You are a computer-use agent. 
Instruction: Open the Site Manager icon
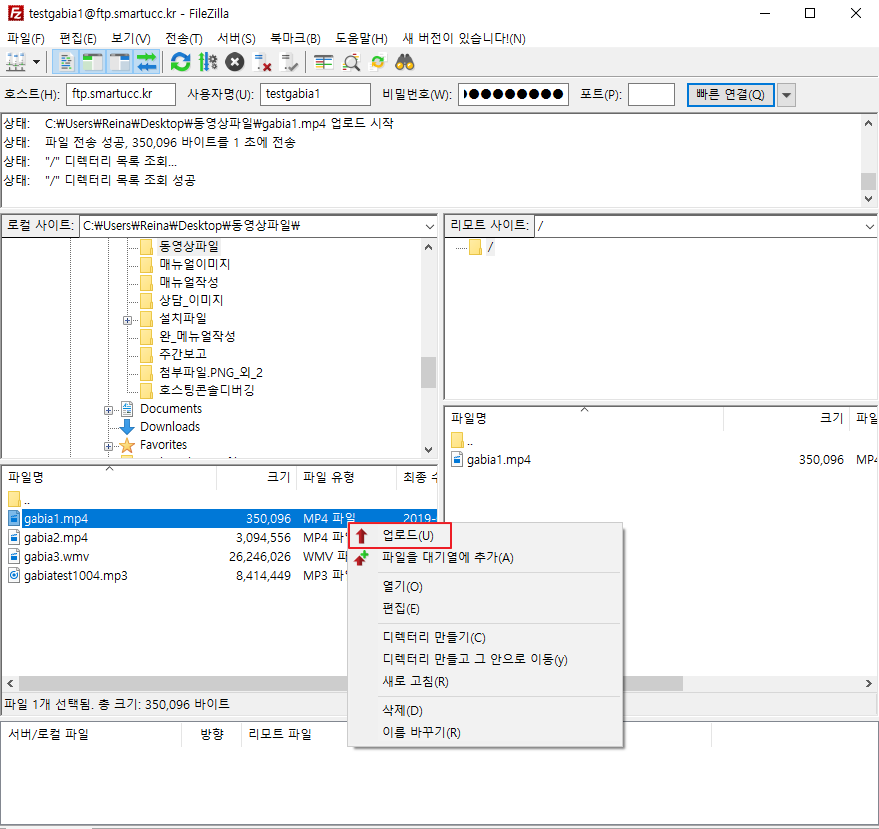(16, 62)
